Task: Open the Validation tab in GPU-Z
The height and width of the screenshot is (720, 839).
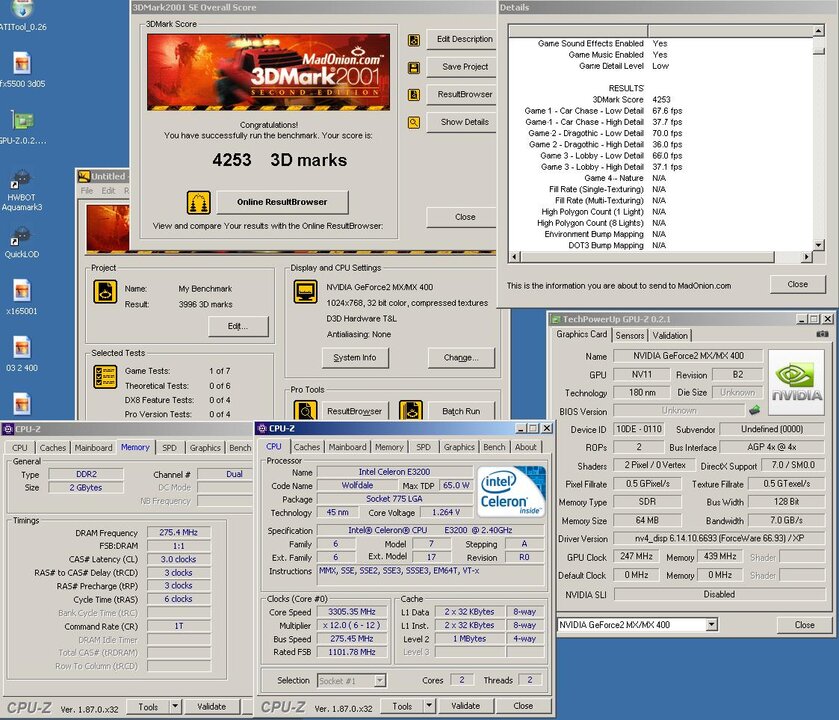Action: click(670, 335)
